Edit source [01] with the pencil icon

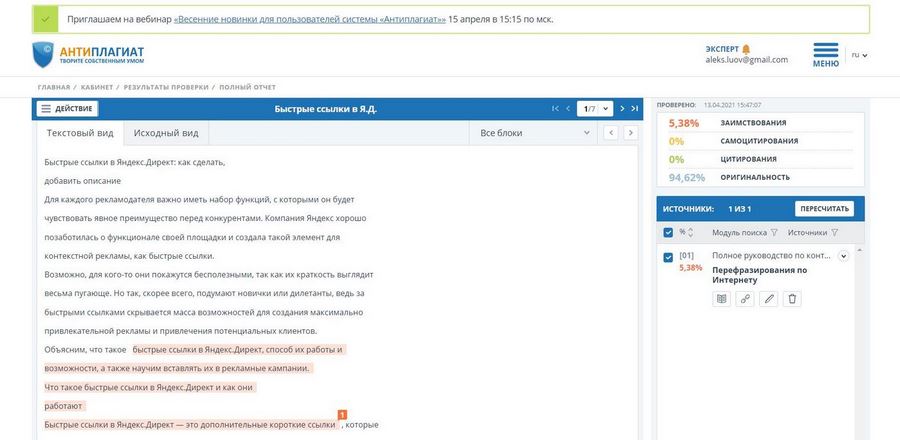(769, 299)
